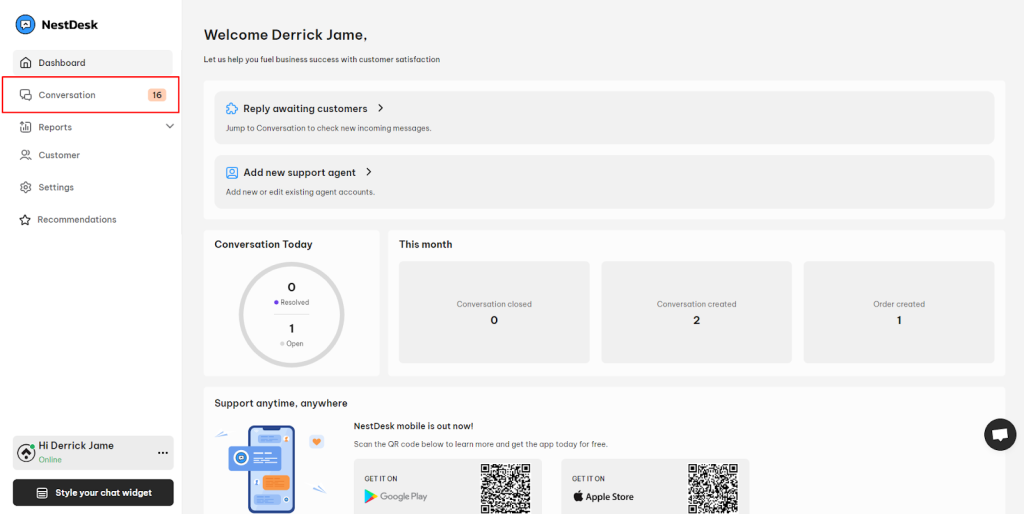Click the Customer people icon
This screenshot has height=514, width=1024.
point(25,155)
